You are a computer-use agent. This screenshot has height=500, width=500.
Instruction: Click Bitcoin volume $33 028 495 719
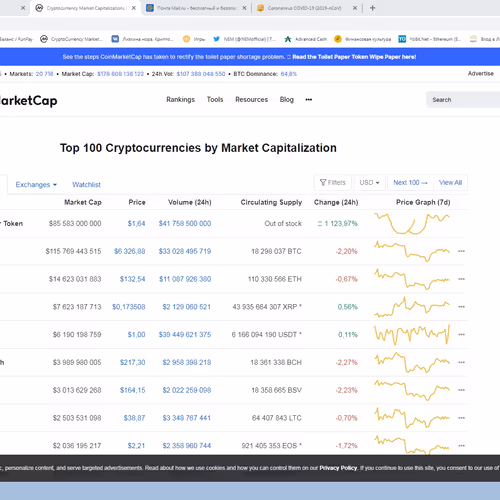185,251
